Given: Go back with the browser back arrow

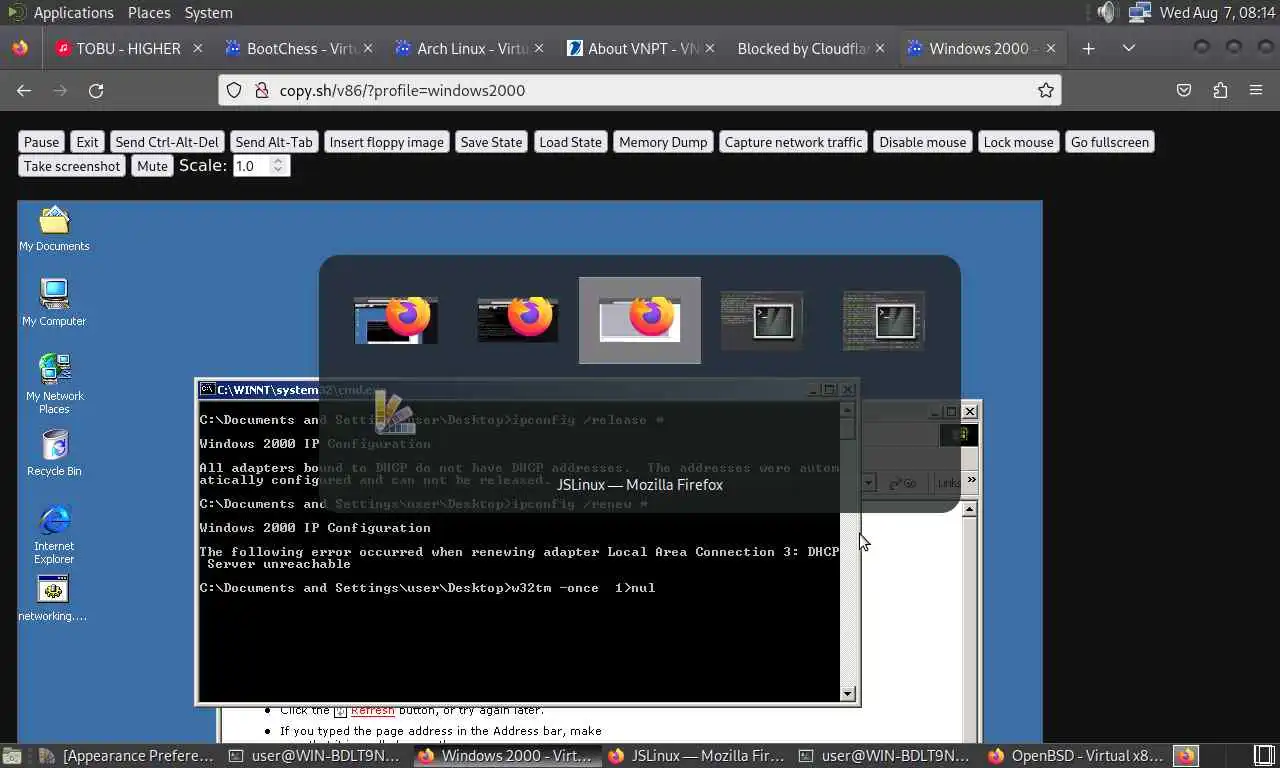Looking at the screenshot, I should [24, 90].
